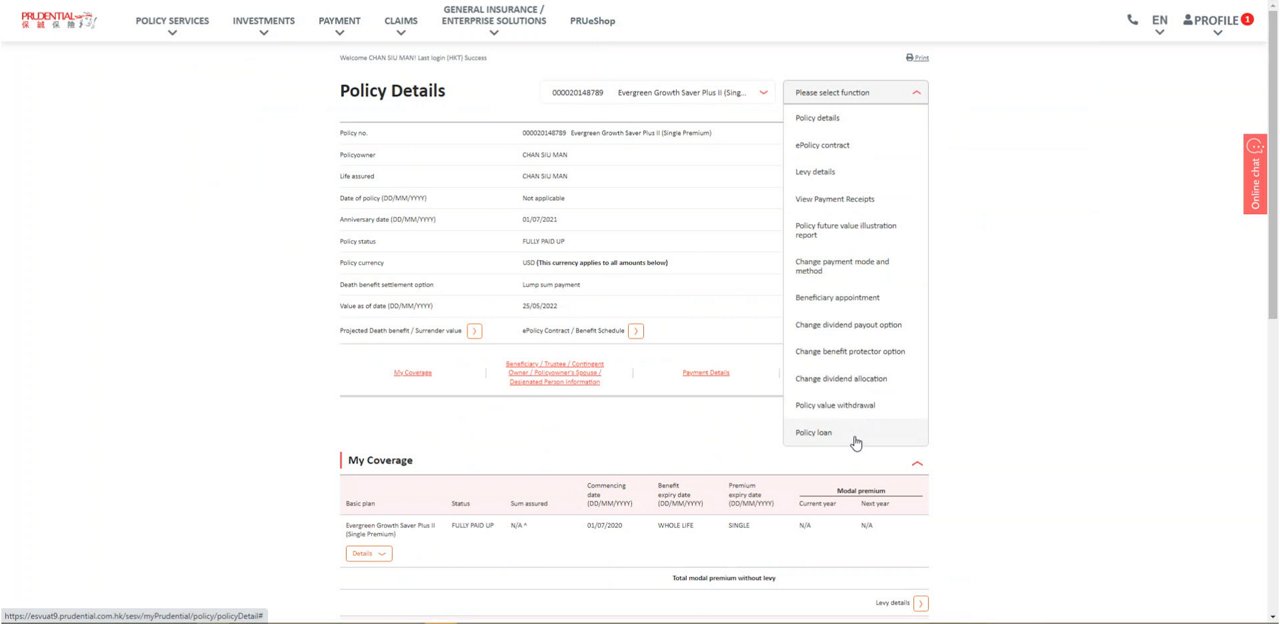The height and width of the screenshot is (624, 1280).
Task: Open Projected Death benefit arrow button
Action: click(x=474, y=331)
